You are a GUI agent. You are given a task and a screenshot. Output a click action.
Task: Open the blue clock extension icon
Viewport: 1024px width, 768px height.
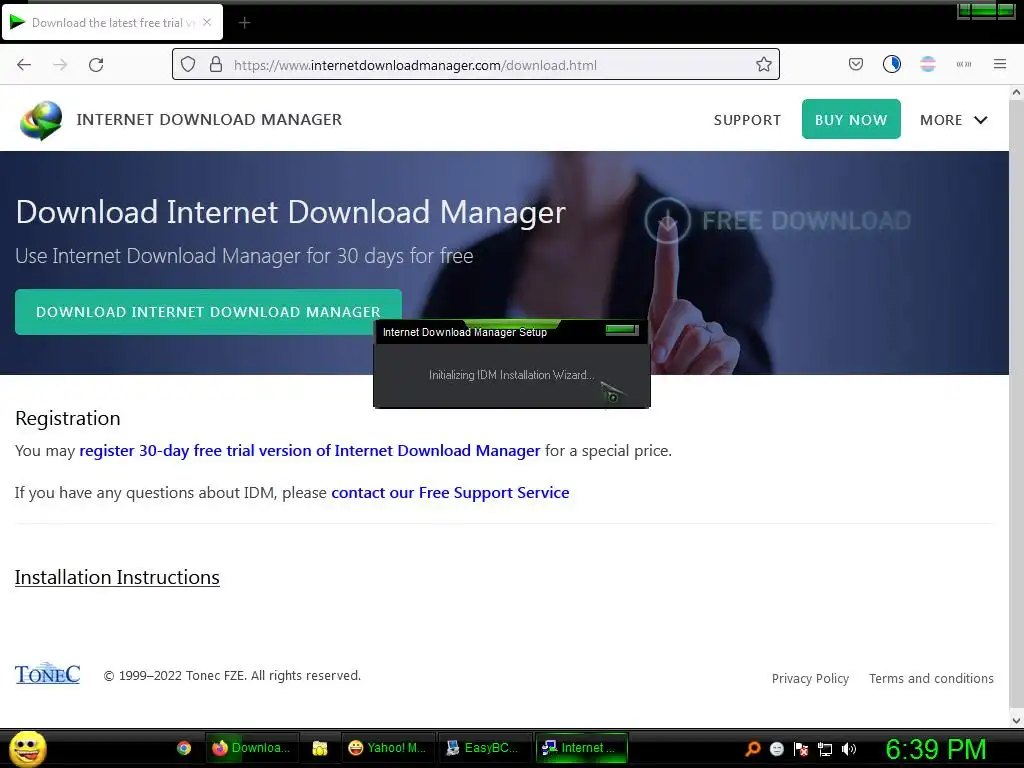(891, 64)
